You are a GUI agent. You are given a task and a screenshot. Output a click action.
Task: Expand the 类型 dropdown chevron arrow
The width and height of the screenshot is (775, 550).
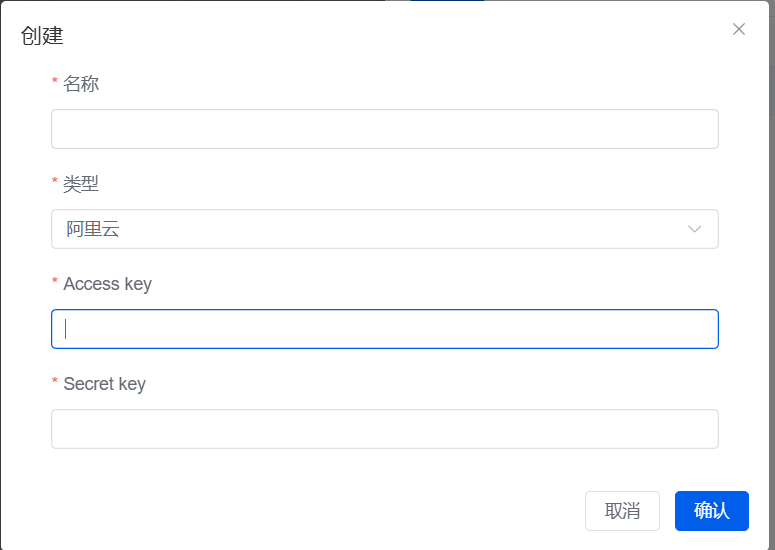pos(695,229)
